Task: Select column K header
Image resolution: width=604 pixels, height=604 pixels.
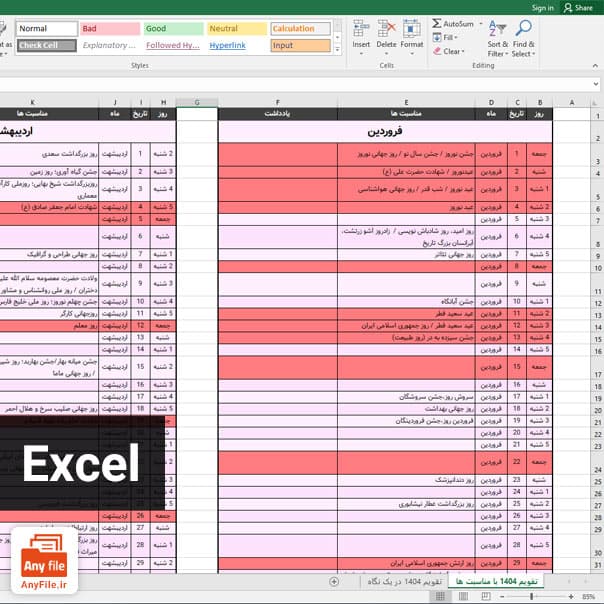Action: click(x=33, y=102)
